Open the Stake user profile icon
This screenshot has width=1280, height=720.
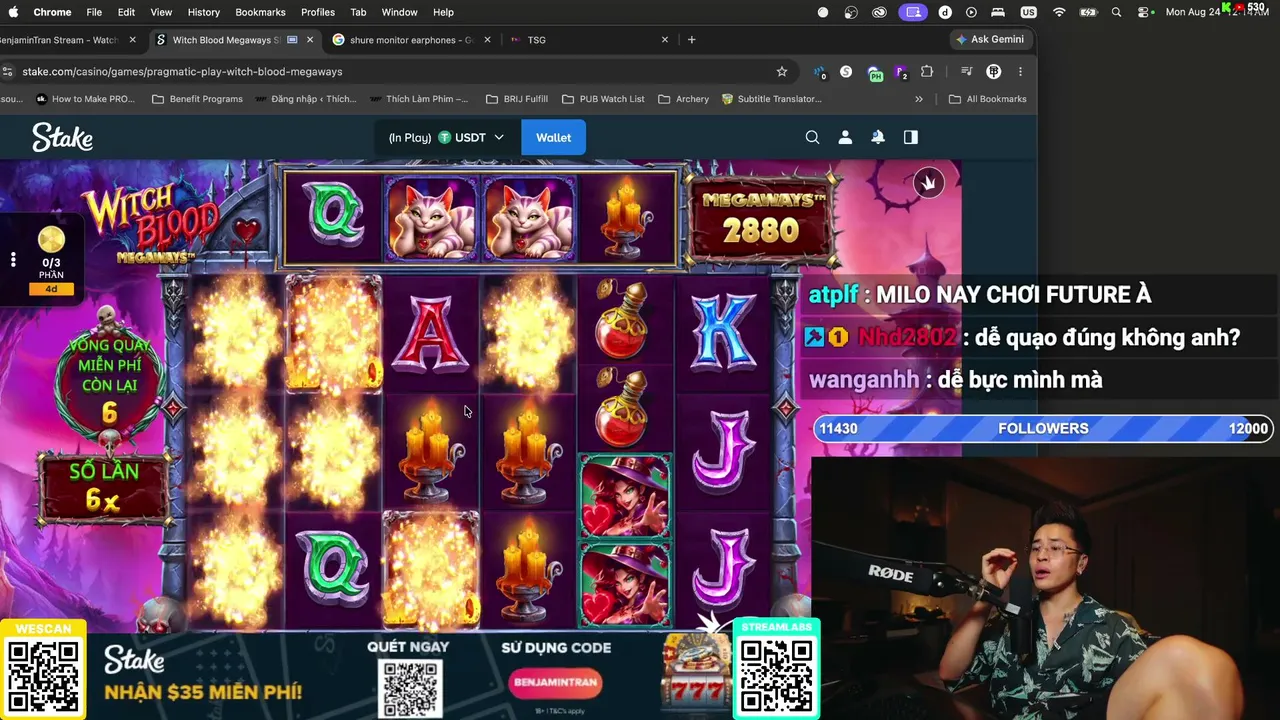[845, 137]
